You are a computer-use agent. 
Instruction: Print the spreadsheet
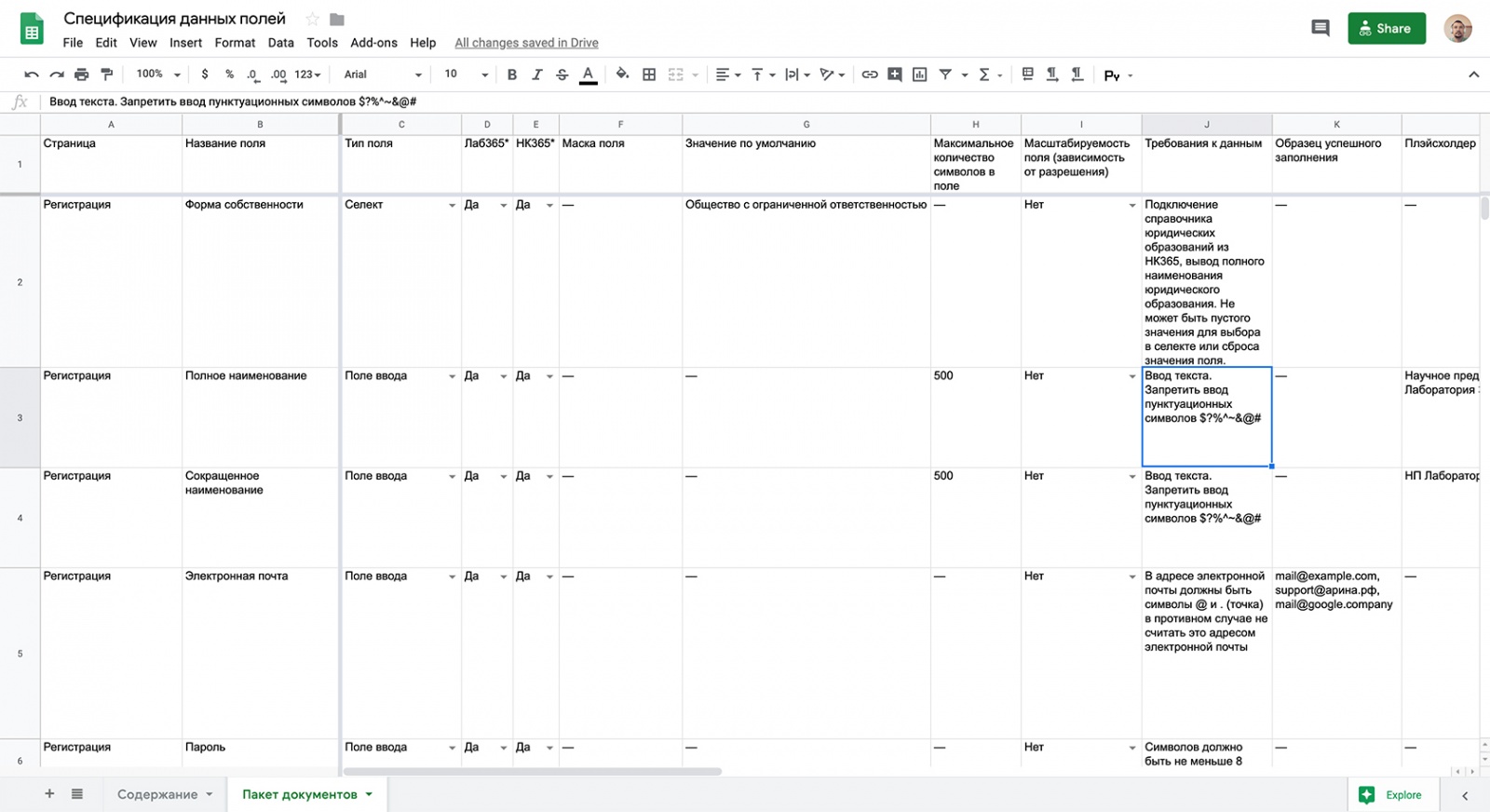coord(82,74)
